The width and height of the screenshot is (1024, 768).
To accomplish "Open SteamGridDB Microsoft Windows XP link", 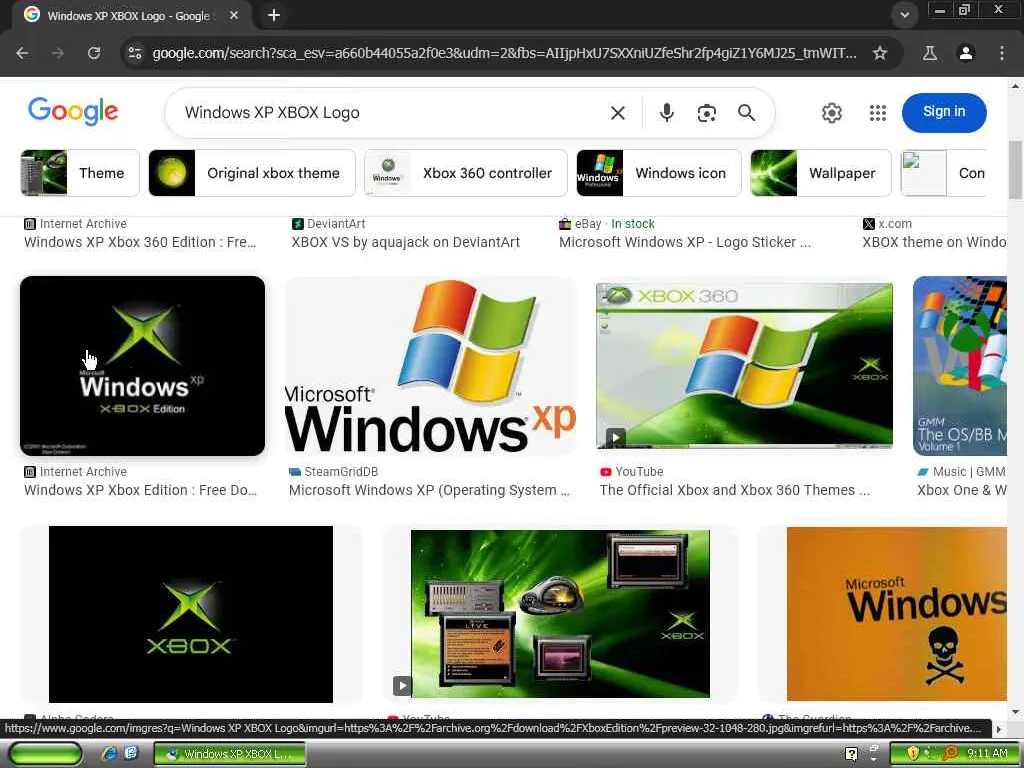I will (x=429, y=490).
